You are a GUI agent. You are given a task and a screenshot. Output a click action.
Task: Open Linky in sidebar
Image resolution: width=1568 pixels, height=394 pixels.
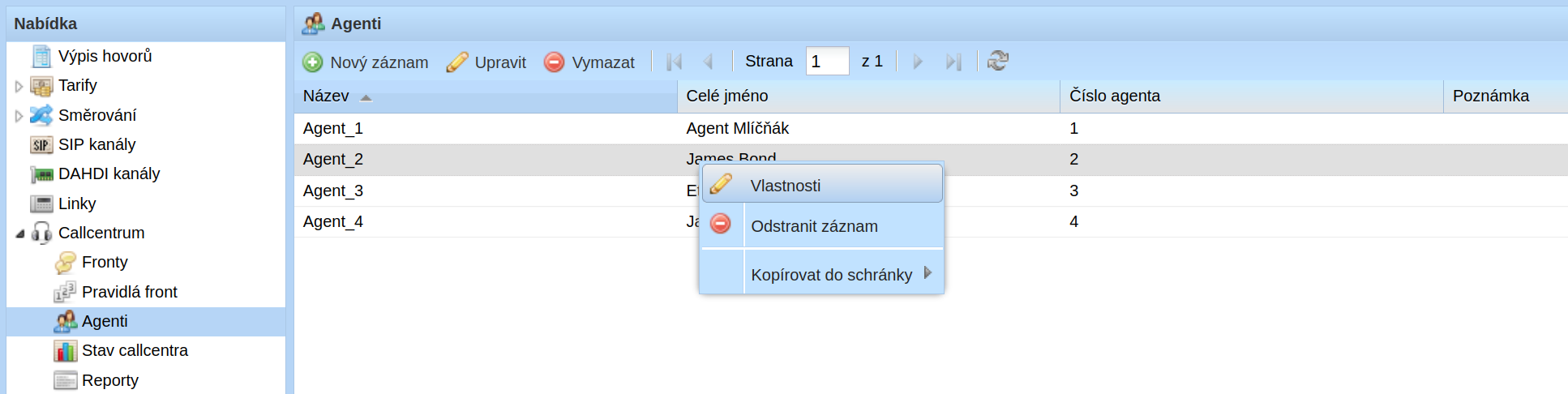click(77, 203)
